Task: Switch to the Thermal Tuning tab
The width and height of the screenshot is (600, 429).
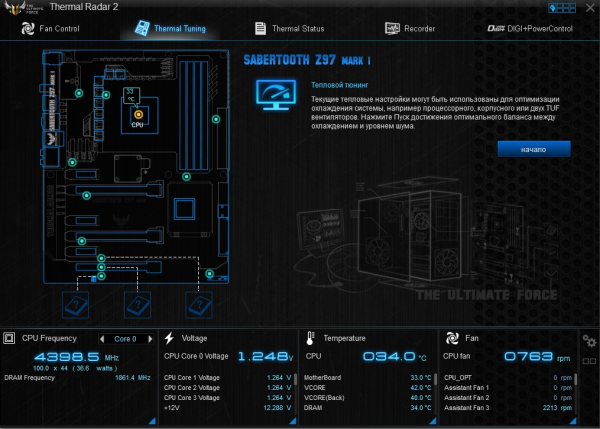Action: pos(170,29)
